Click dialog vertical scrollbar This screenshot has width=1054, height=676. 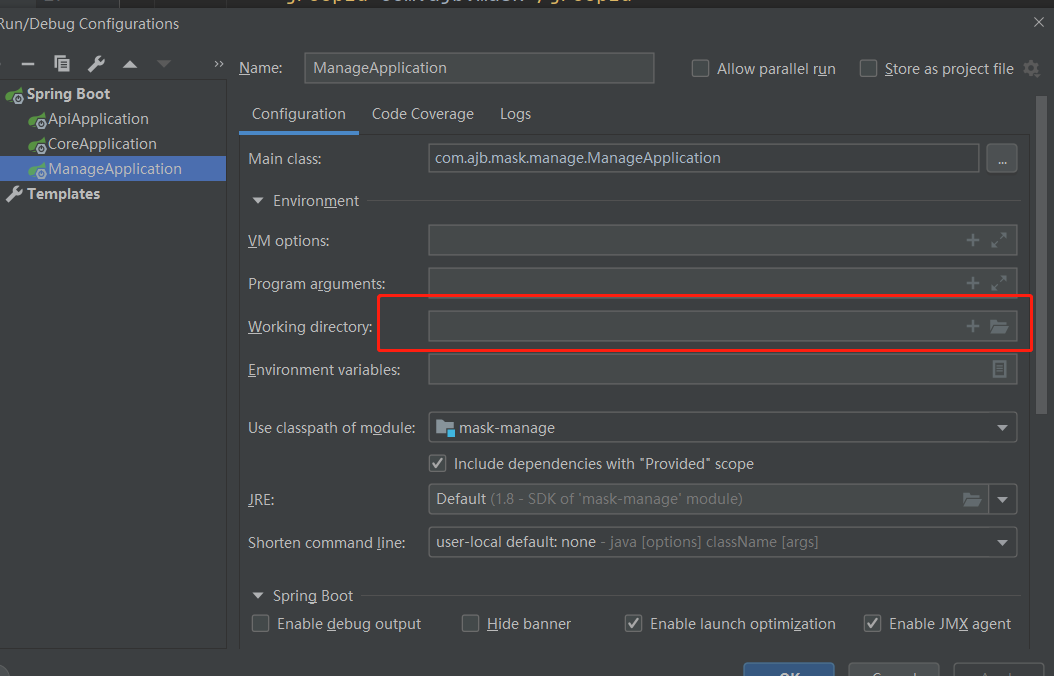click(1041, 255)
